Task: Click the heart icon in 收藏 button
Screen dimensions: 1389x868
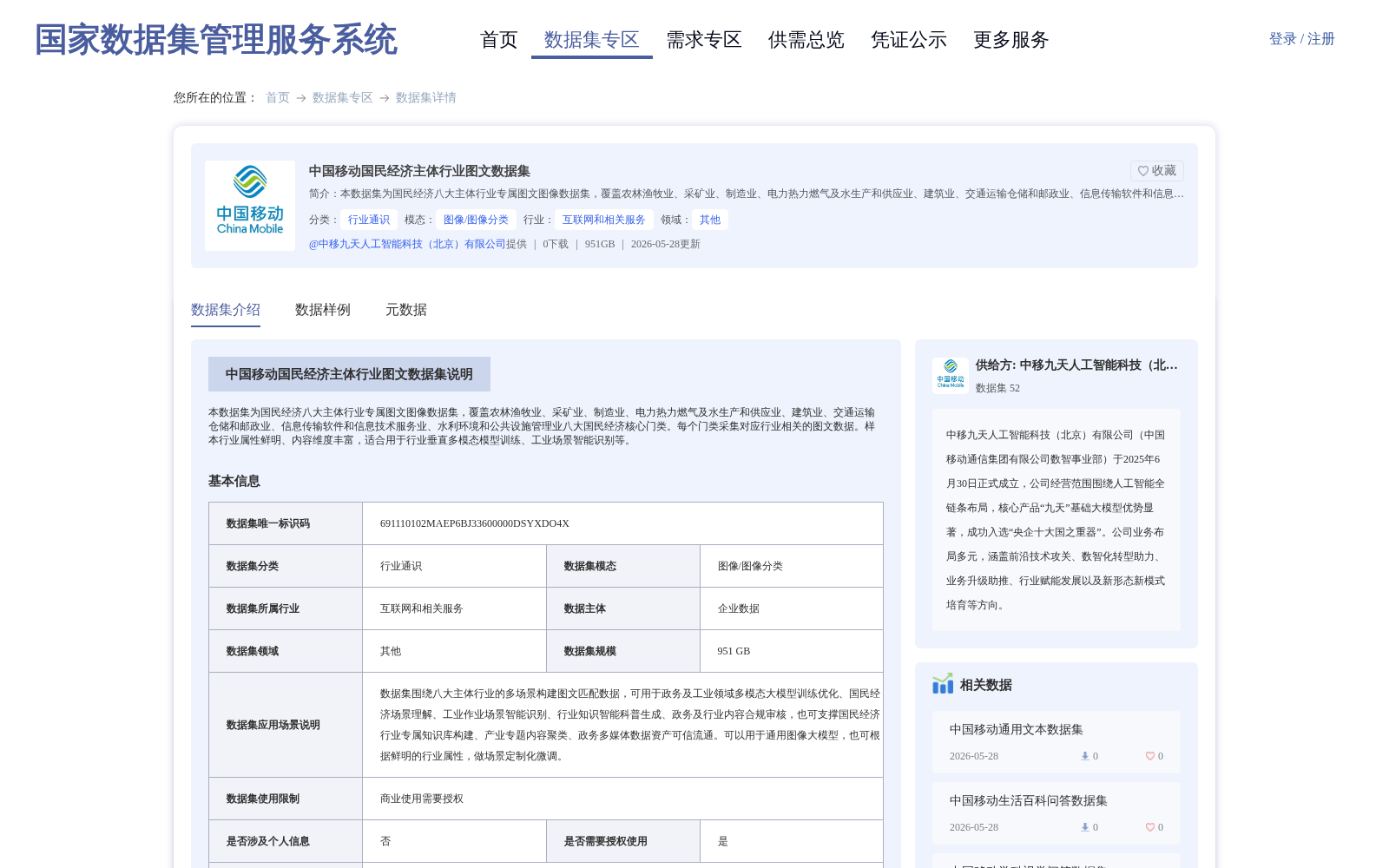Action: tap(1143, 171)
